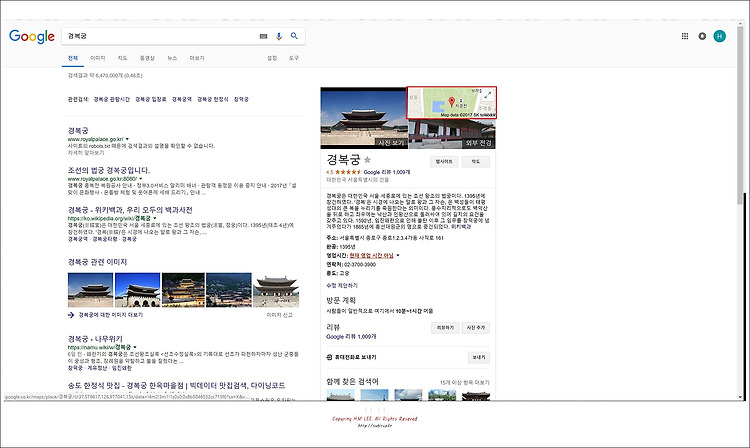Click the 사진 보기 palace photo
750x448 pixels.
tap(364, 118)
